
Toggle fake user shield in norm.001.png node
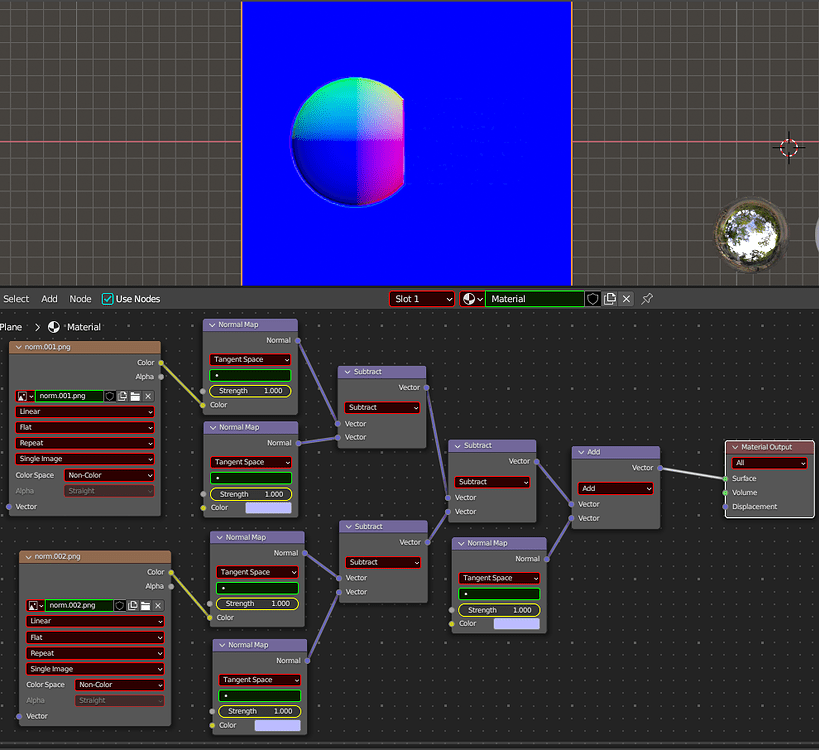coord(110,396)
